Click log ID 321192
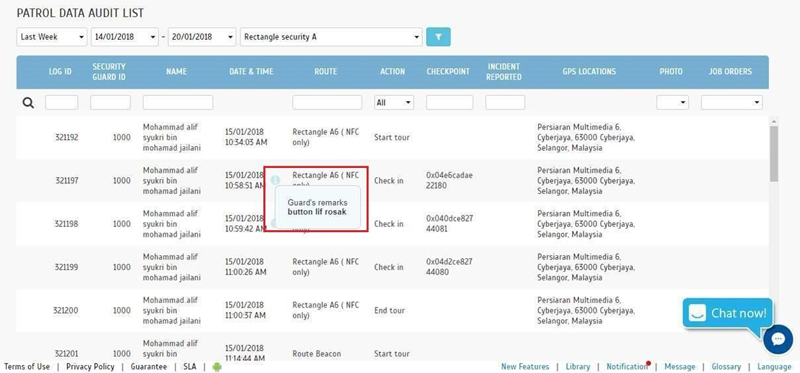Screen dimensions: 800x373 coord(67,137)
